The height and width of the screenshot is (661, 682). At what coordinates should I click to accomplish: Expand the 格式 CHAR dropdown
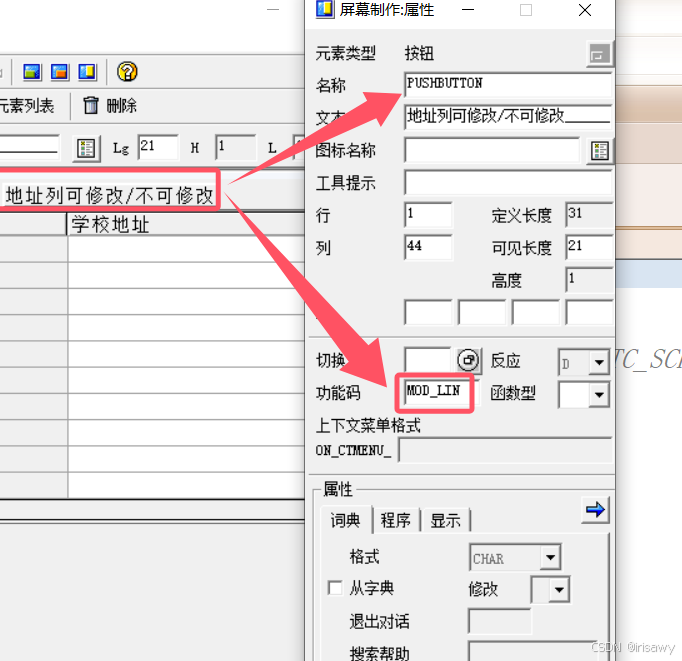point(550,557)
